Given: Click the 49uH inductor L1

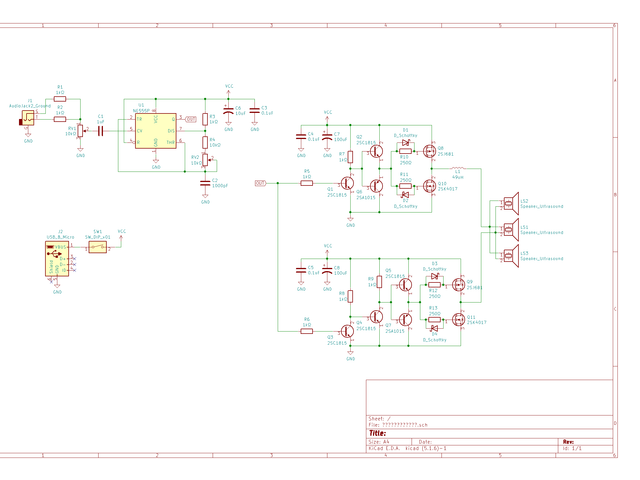Looking at the screenshot, I should (458, 167).
